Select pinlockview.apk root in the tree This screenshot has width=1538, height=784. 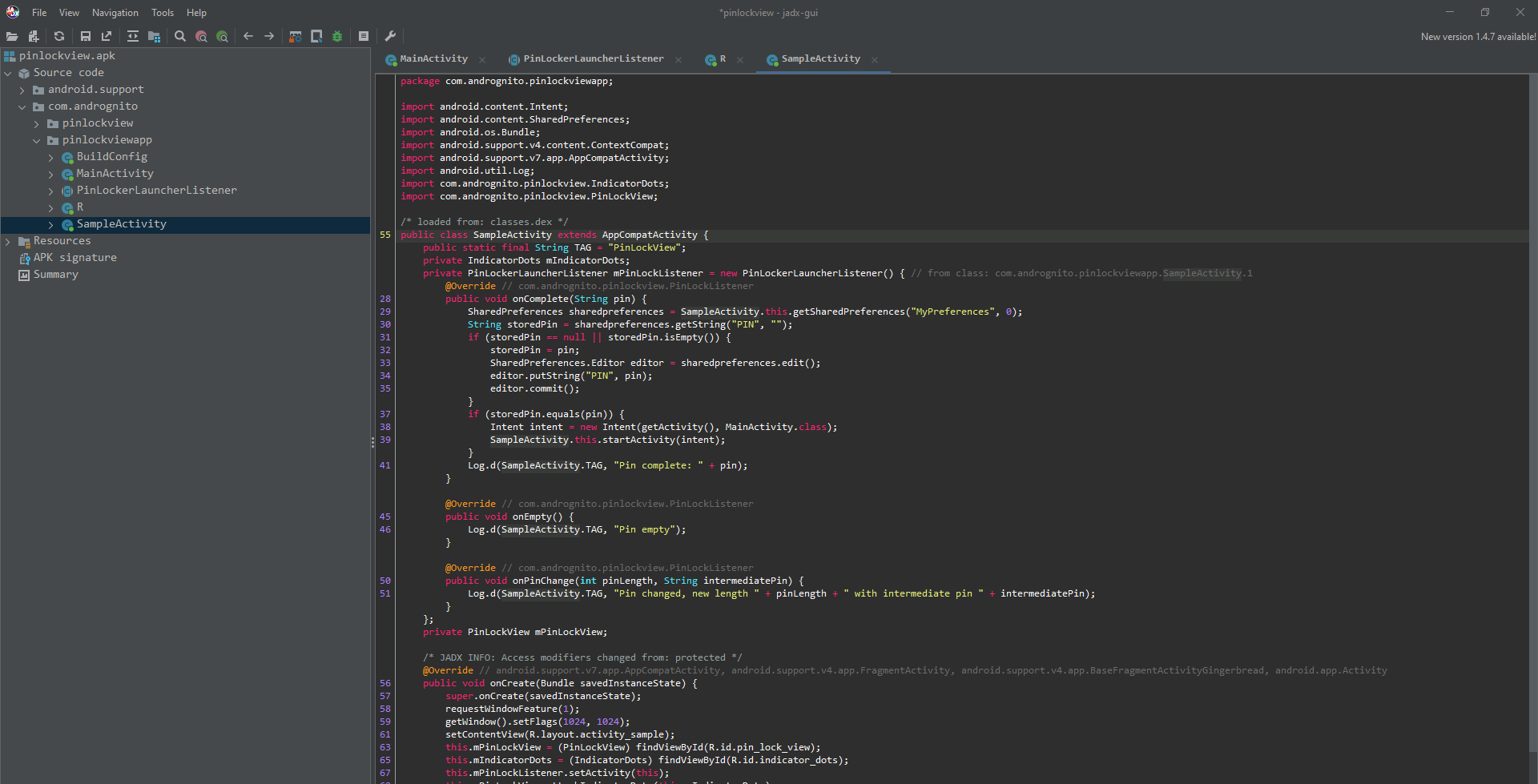pyautogui.click(x=66, y=56)
